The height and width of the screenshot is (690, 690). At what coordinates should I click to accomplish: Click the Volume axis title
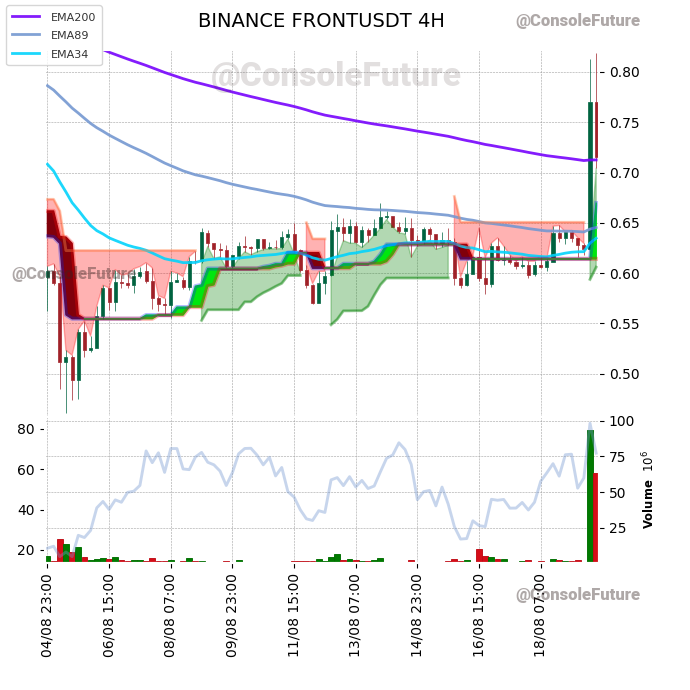pyautogui.click(x=647, y=505)
